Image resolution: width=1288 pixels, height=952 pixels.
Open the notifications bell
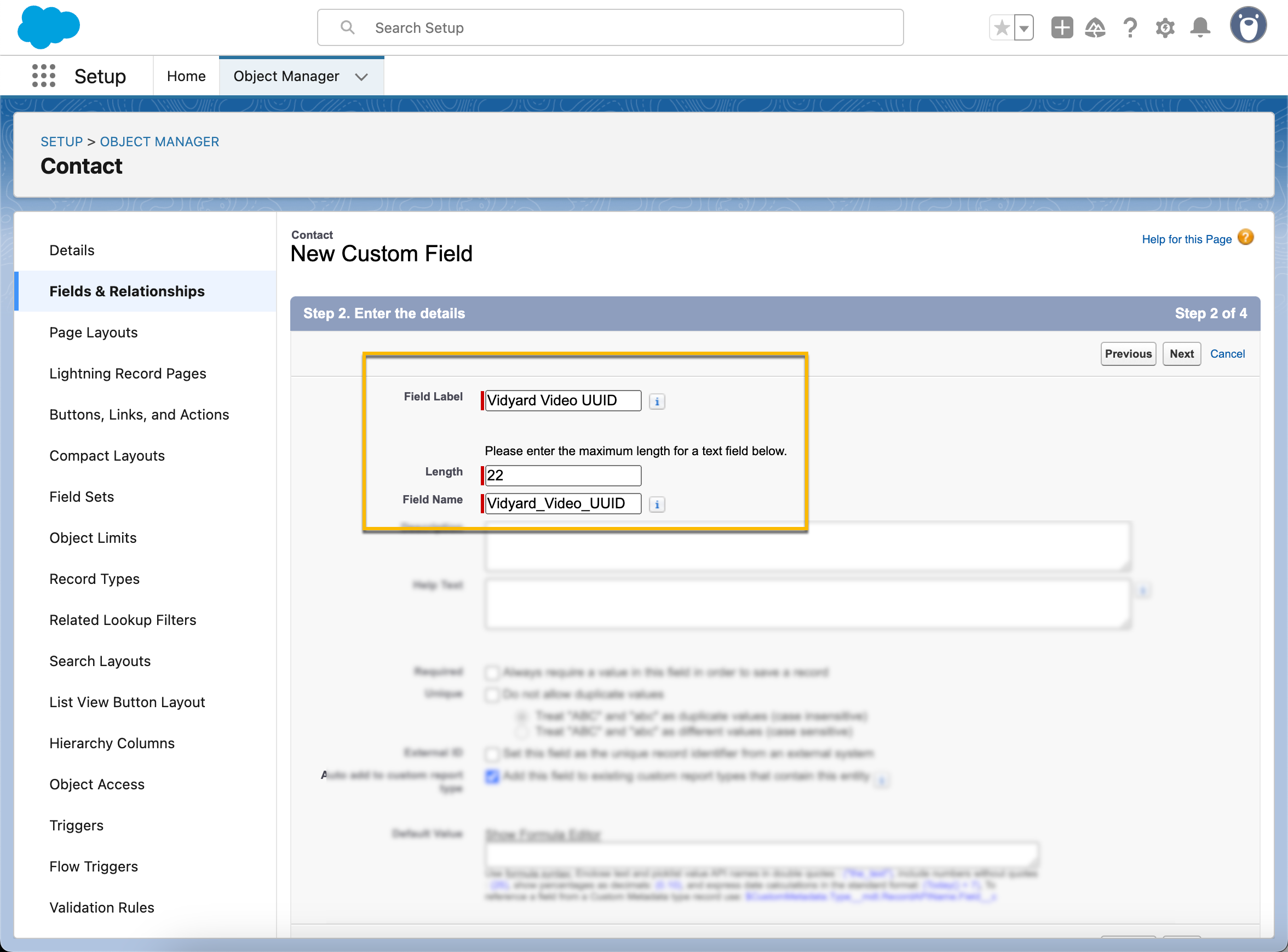(x=1200, y=27)
